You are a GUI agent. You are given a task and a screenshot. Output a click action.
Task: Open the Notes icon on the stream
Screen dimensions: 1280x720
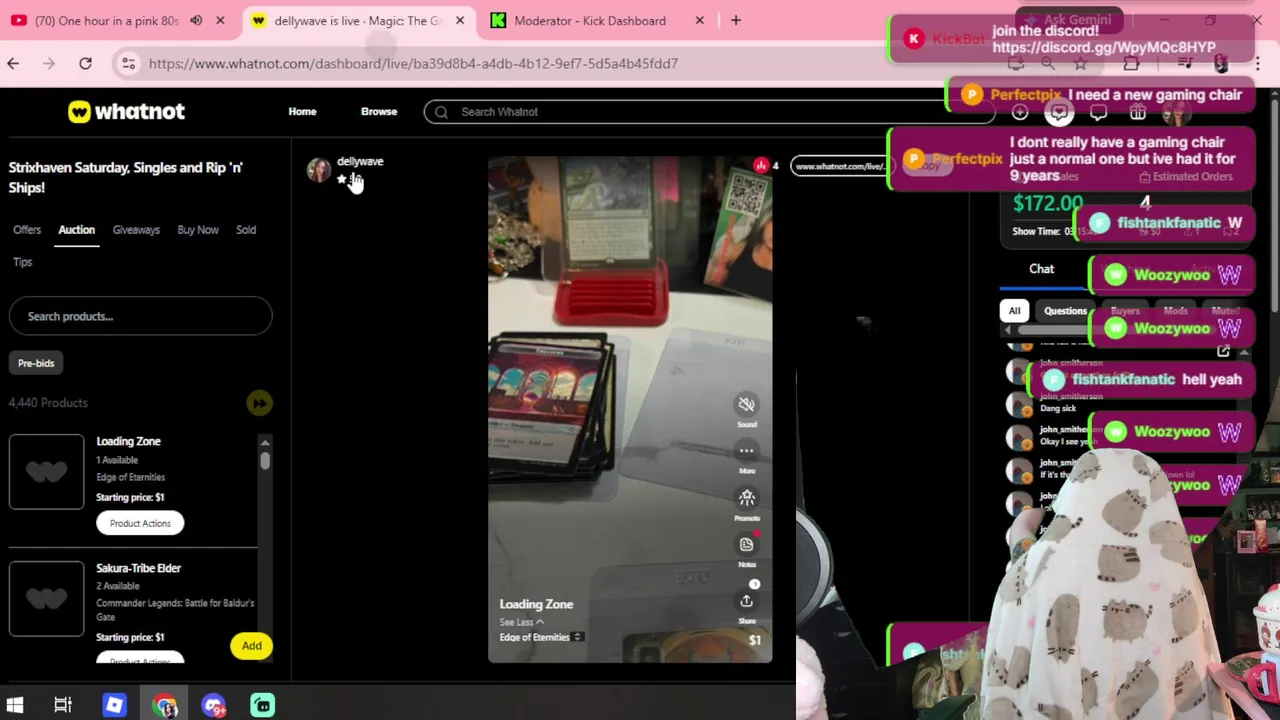click(746, 544)
